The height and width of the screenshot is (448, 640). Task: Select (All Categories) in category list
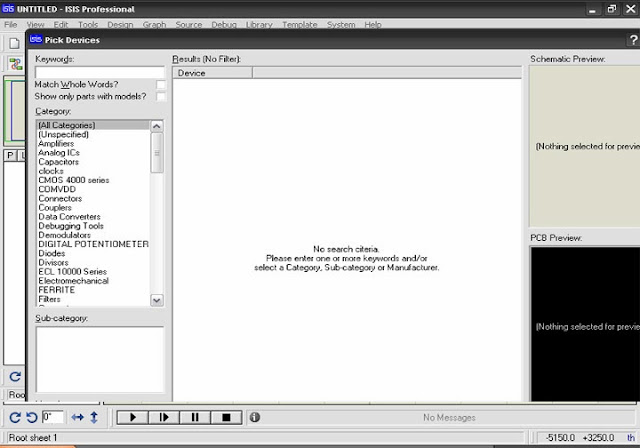(93, 125)
